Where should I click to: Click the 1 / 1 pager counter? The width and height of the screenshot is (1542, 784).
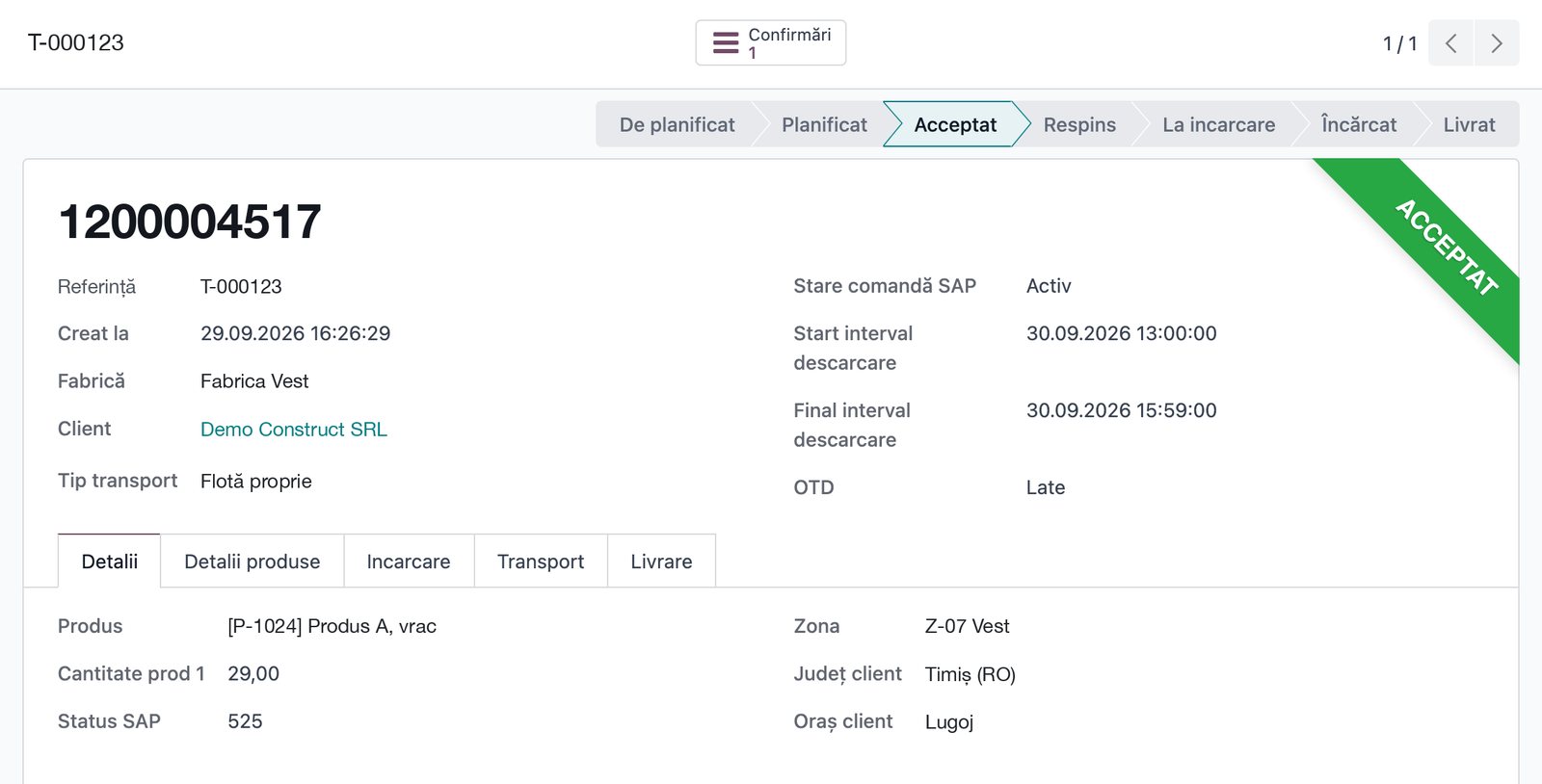1400,43
